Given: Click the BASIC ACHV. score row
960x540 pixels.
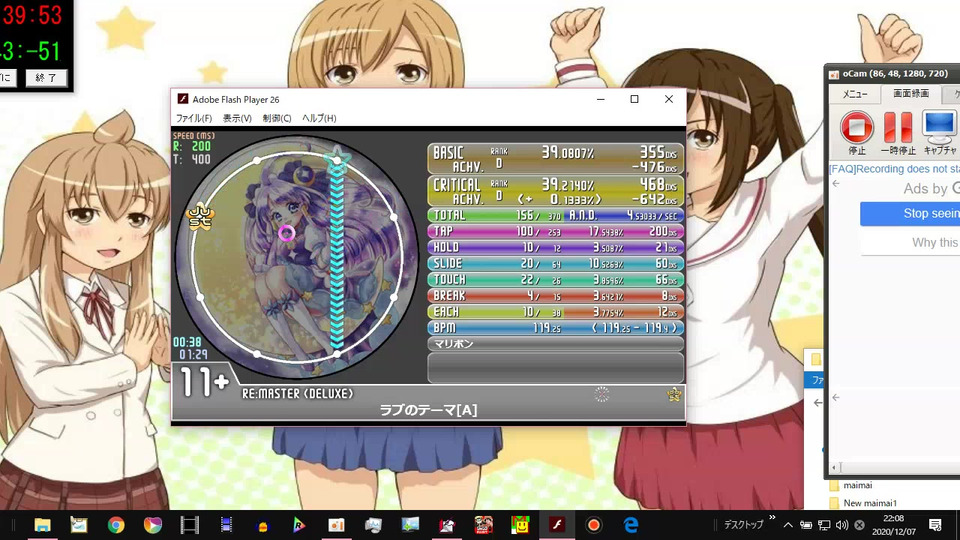Looking at the screenshot, I should click(555, 159).
